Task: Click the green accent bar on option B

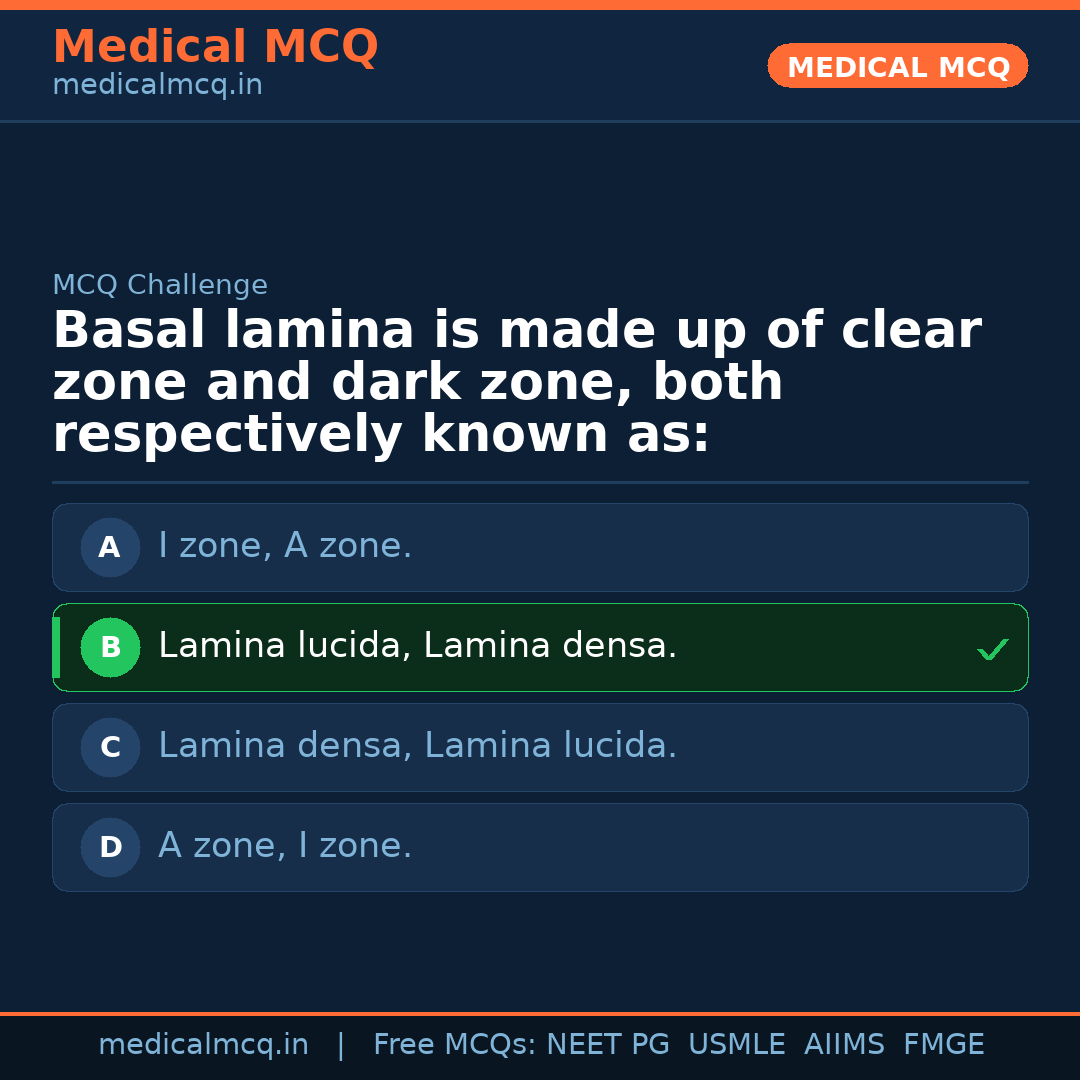Action: click(x=56, y=647)
